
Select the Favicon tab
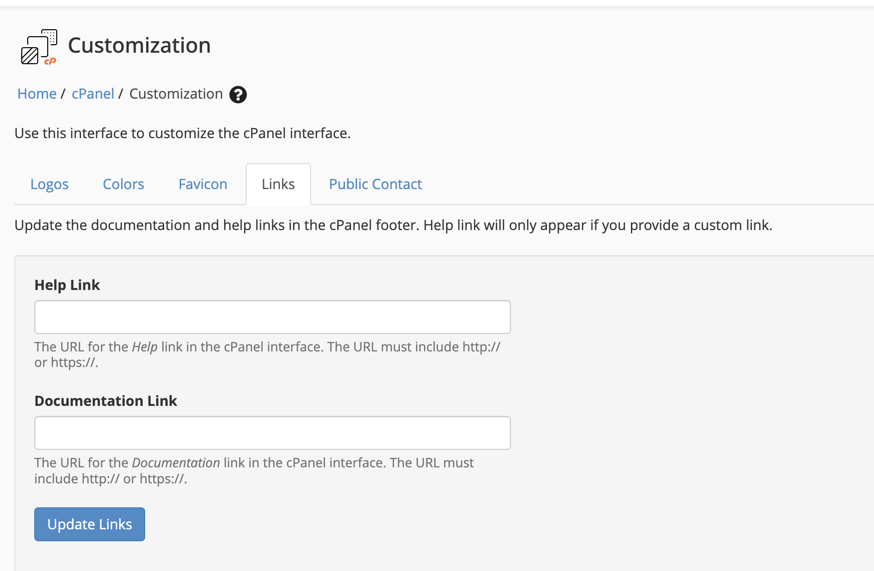pos(203,184)
